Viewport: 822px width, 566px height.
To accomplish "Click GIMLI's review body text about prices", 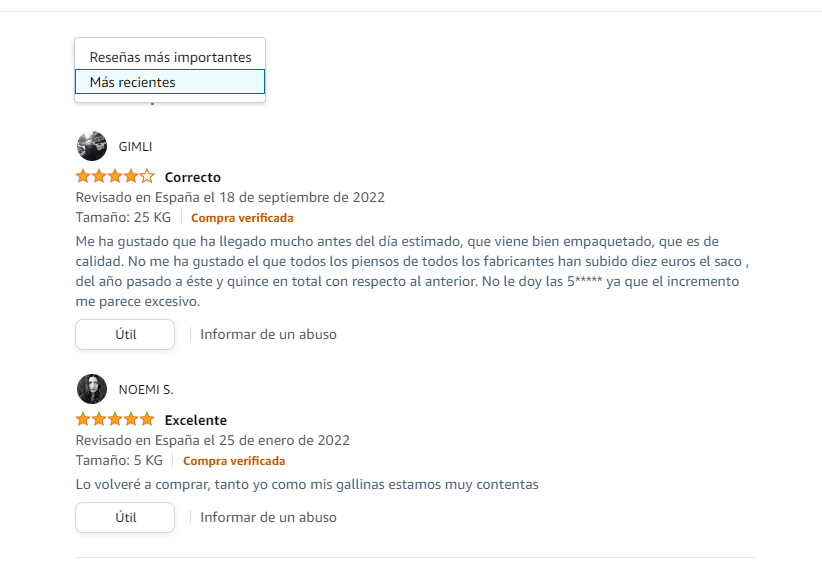I will pos(412,271).
